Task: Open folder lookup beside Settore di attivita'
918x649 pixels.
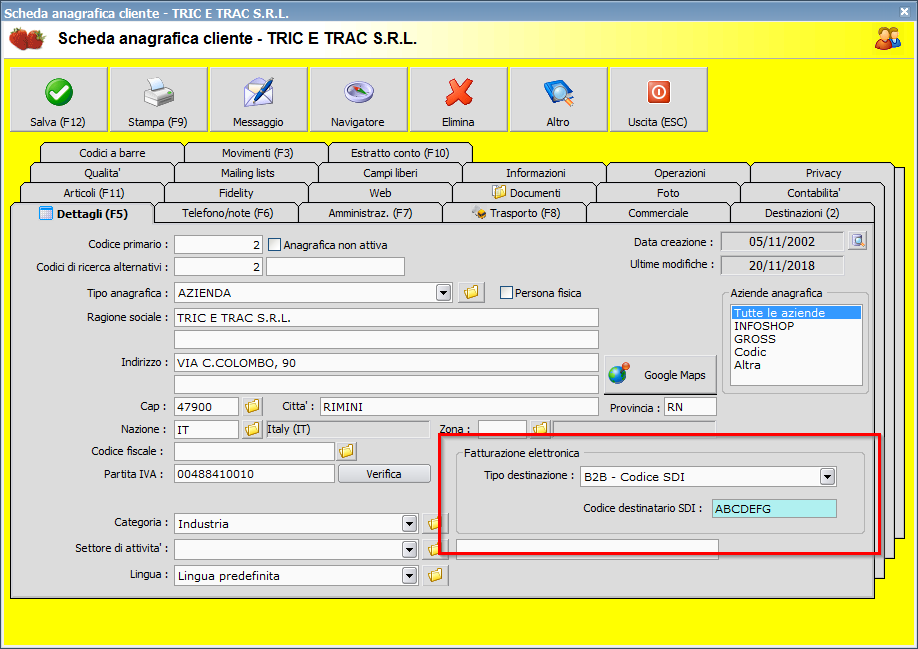Action: click(434, 549)
